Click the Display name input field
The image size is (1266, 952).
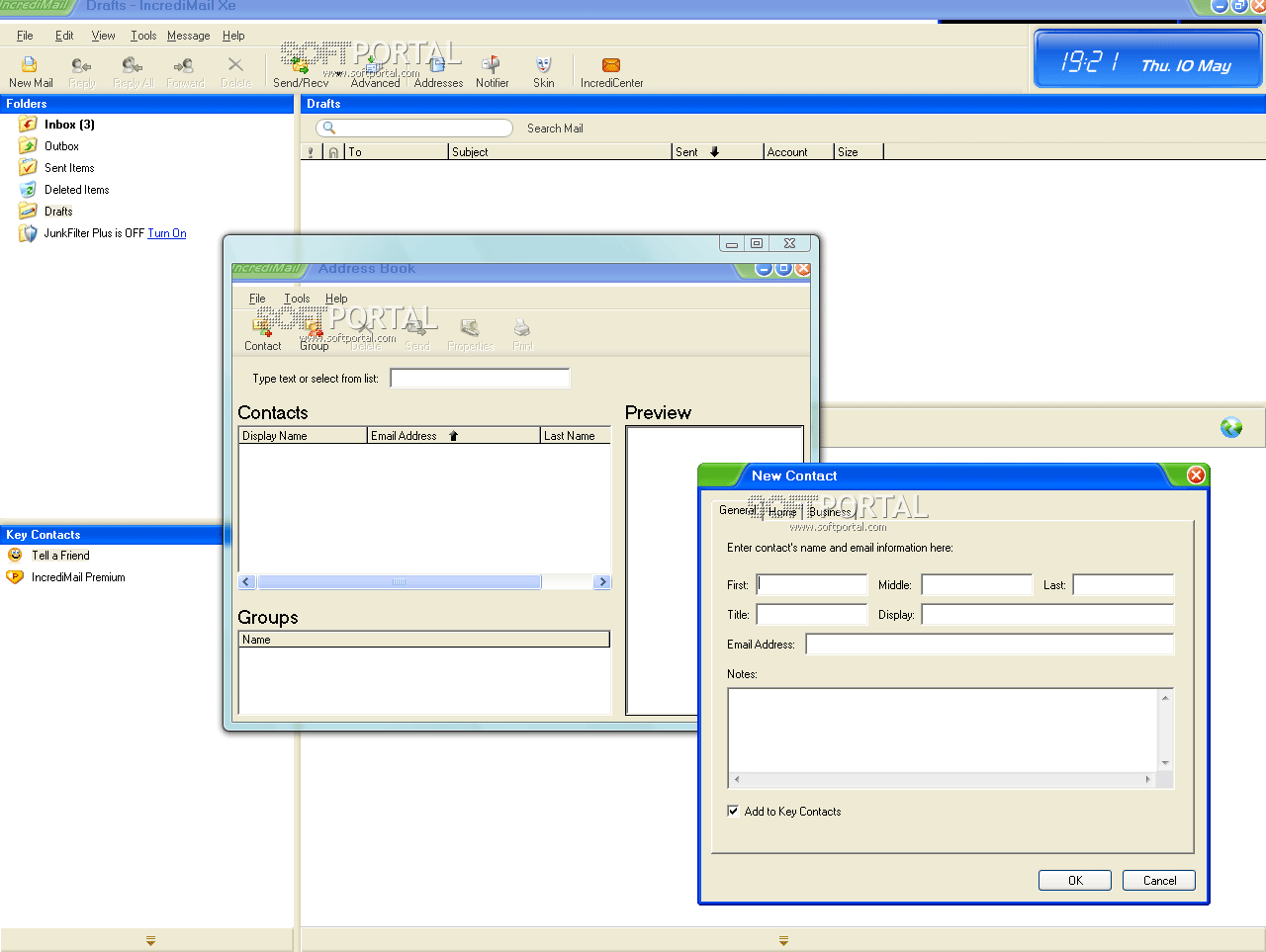point(1047,614)
